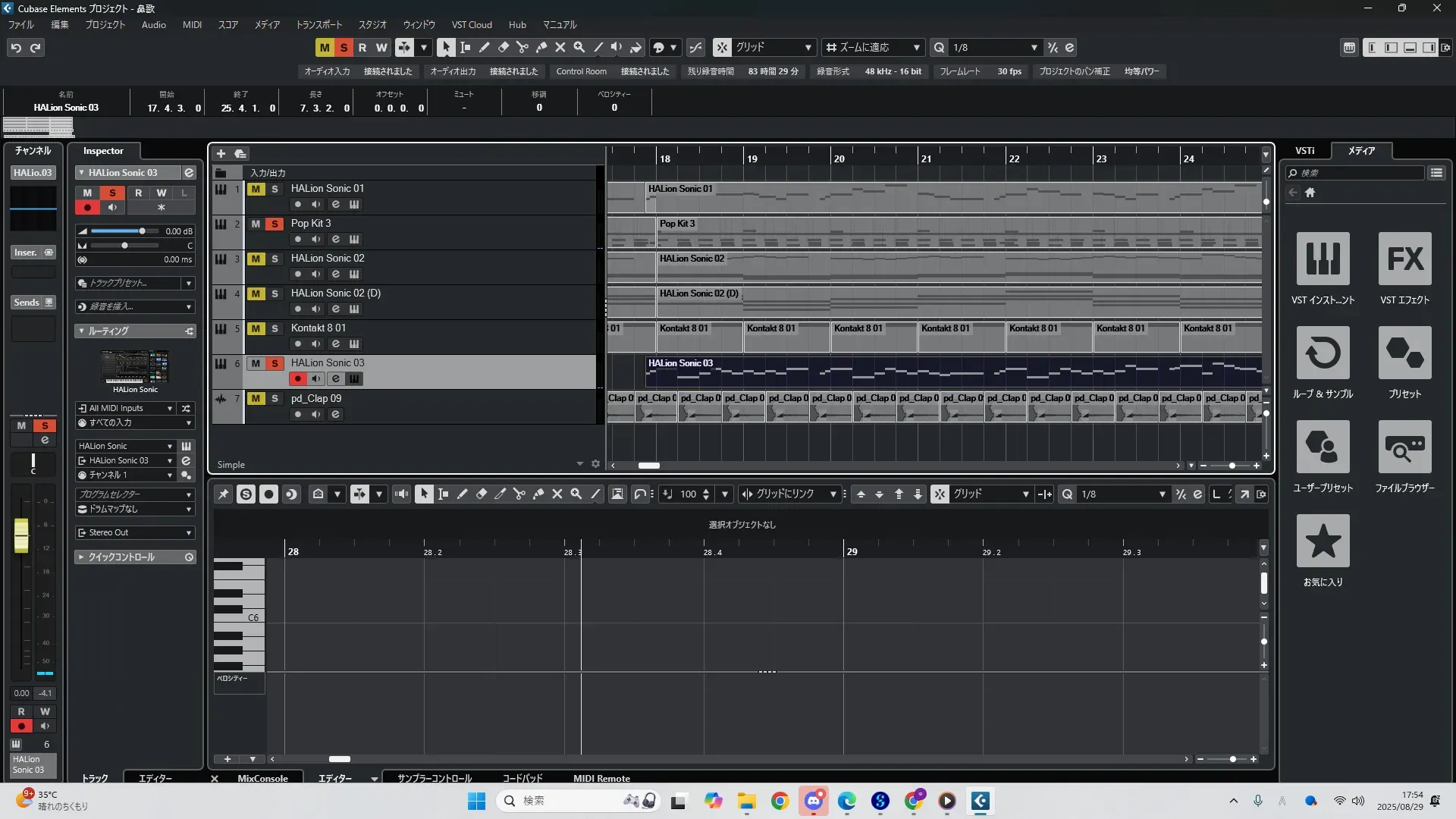Open Loops & Samples media tile
This screenshot has width=1456, height=819.
click(x=1323, y=353)
